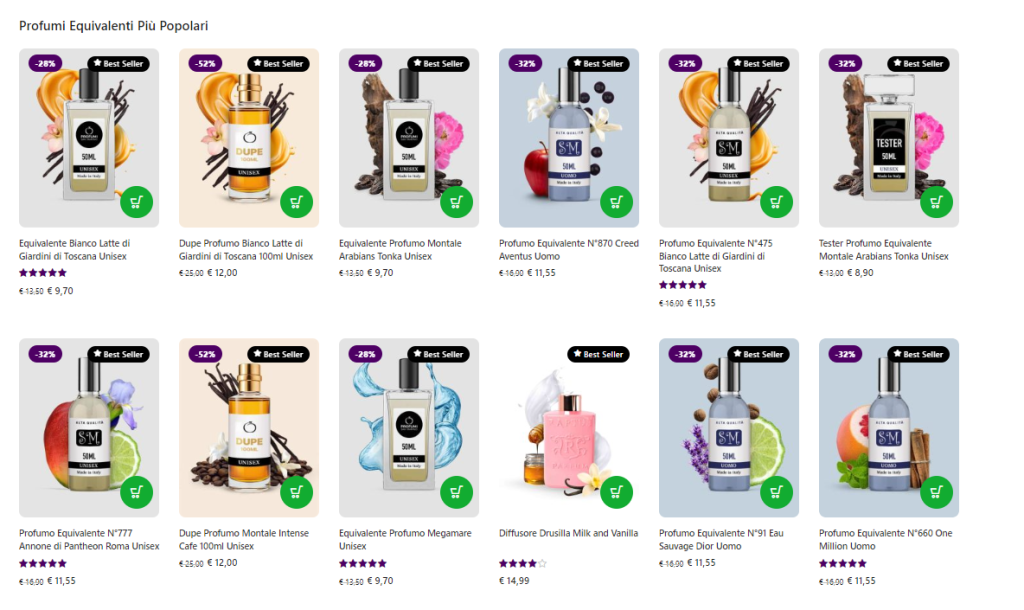
Task: Add N°870 Creed Aventus to cart
Action: [x=616, y=202]
